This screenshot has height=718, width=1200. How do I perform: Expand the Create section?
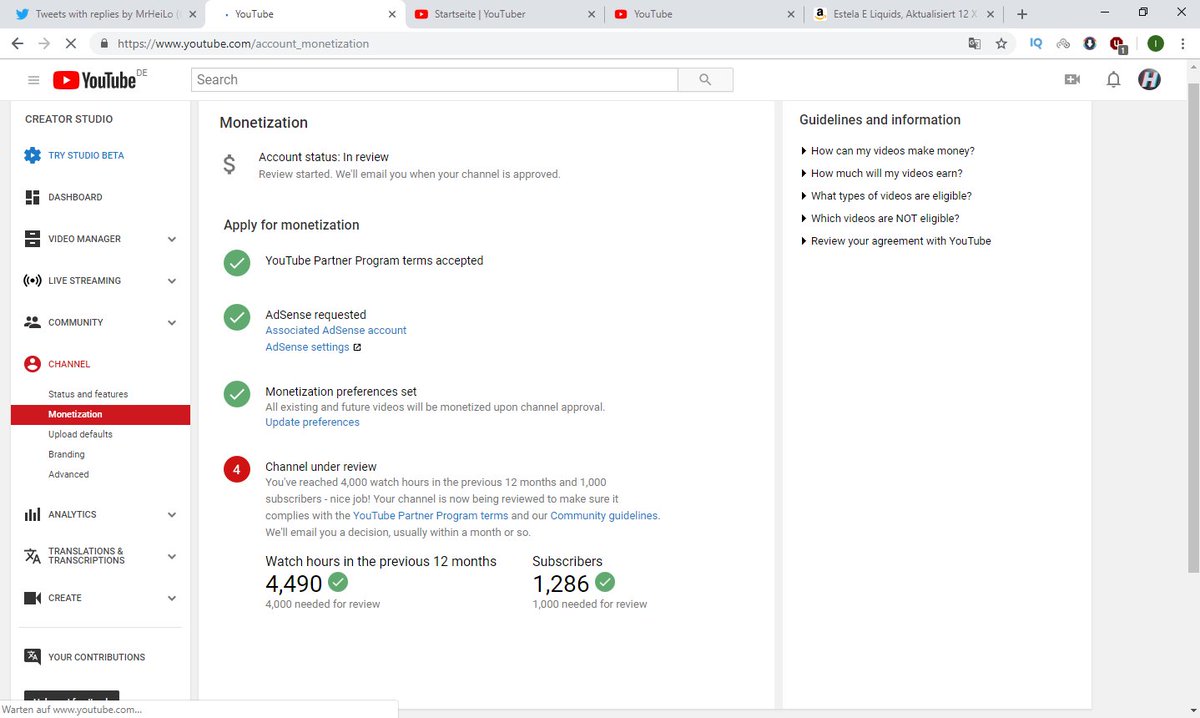172,598
